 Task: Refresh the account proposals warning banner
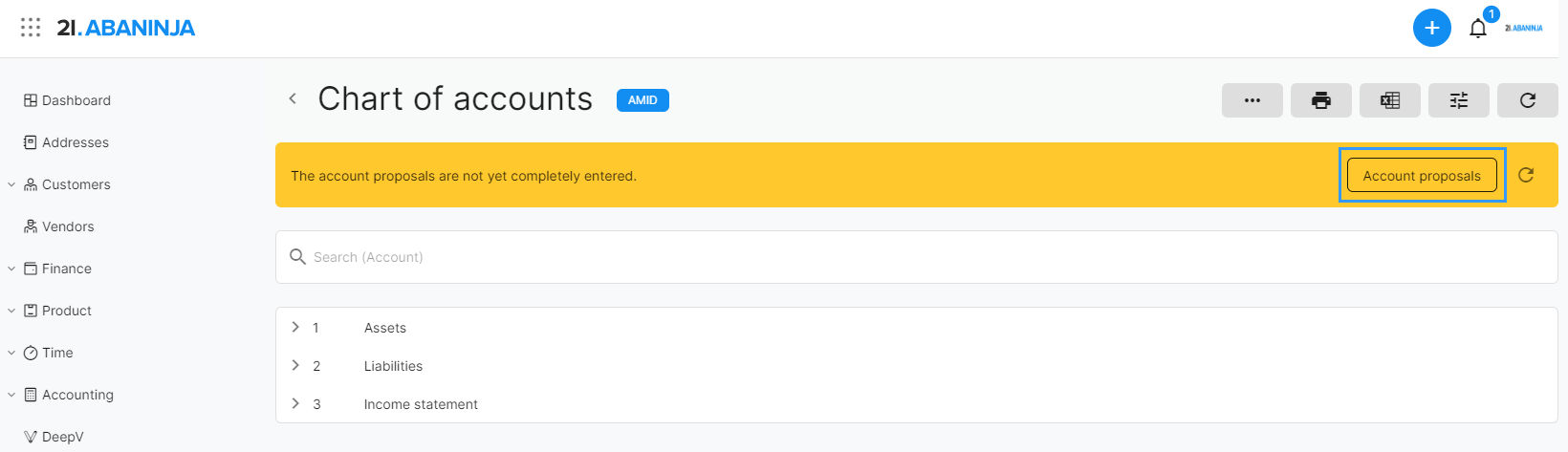click(1526, 175)
